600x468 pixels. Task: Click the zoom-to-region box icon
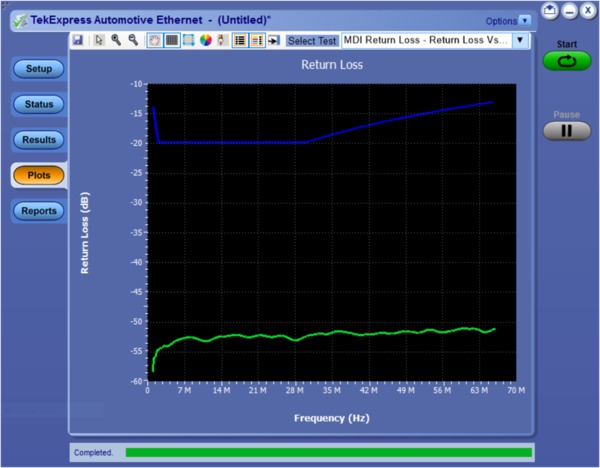pyautogui.click(x=188, y=41)
